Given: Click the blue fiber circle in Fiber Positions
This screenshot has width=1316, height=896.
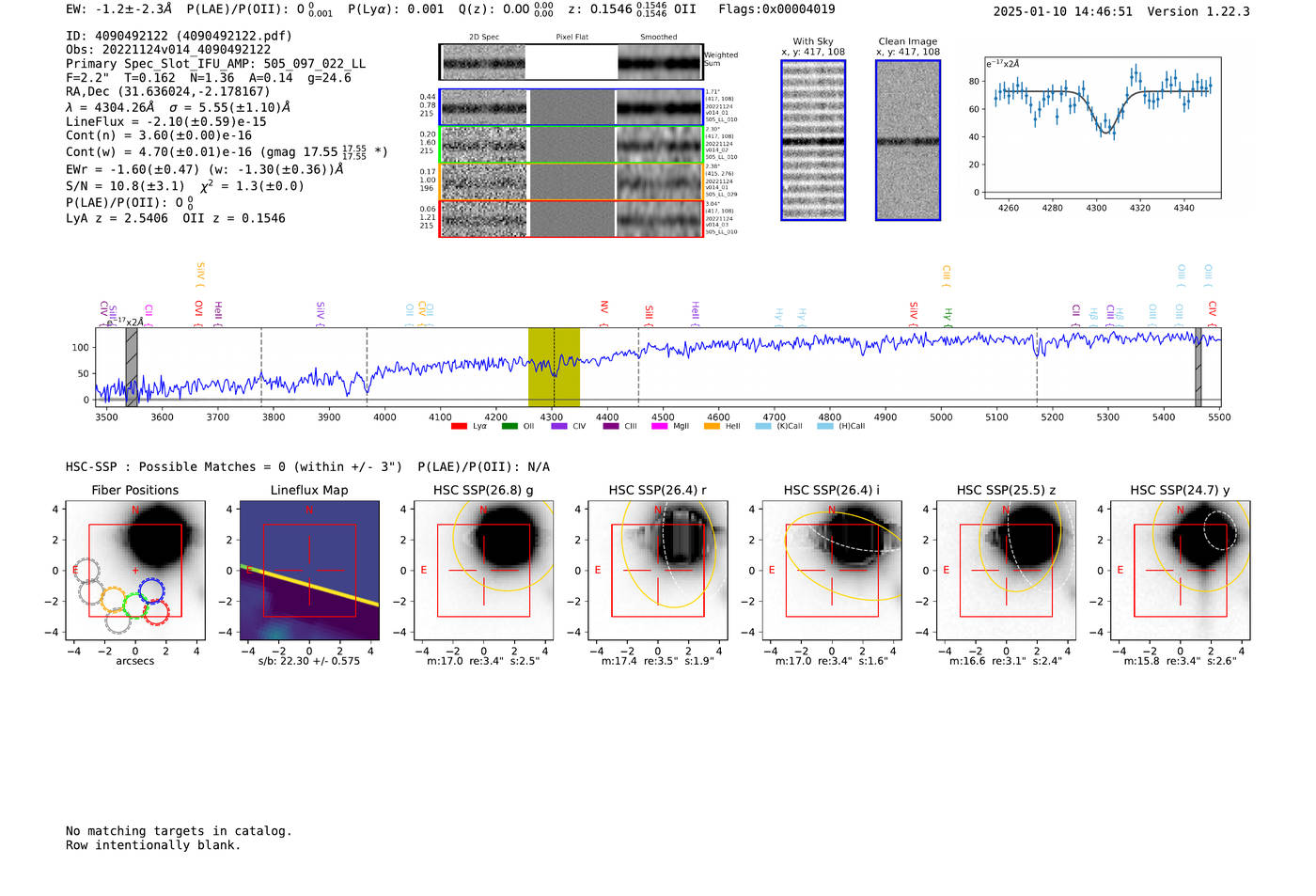Looking at the screenshot, I should 151,590.
